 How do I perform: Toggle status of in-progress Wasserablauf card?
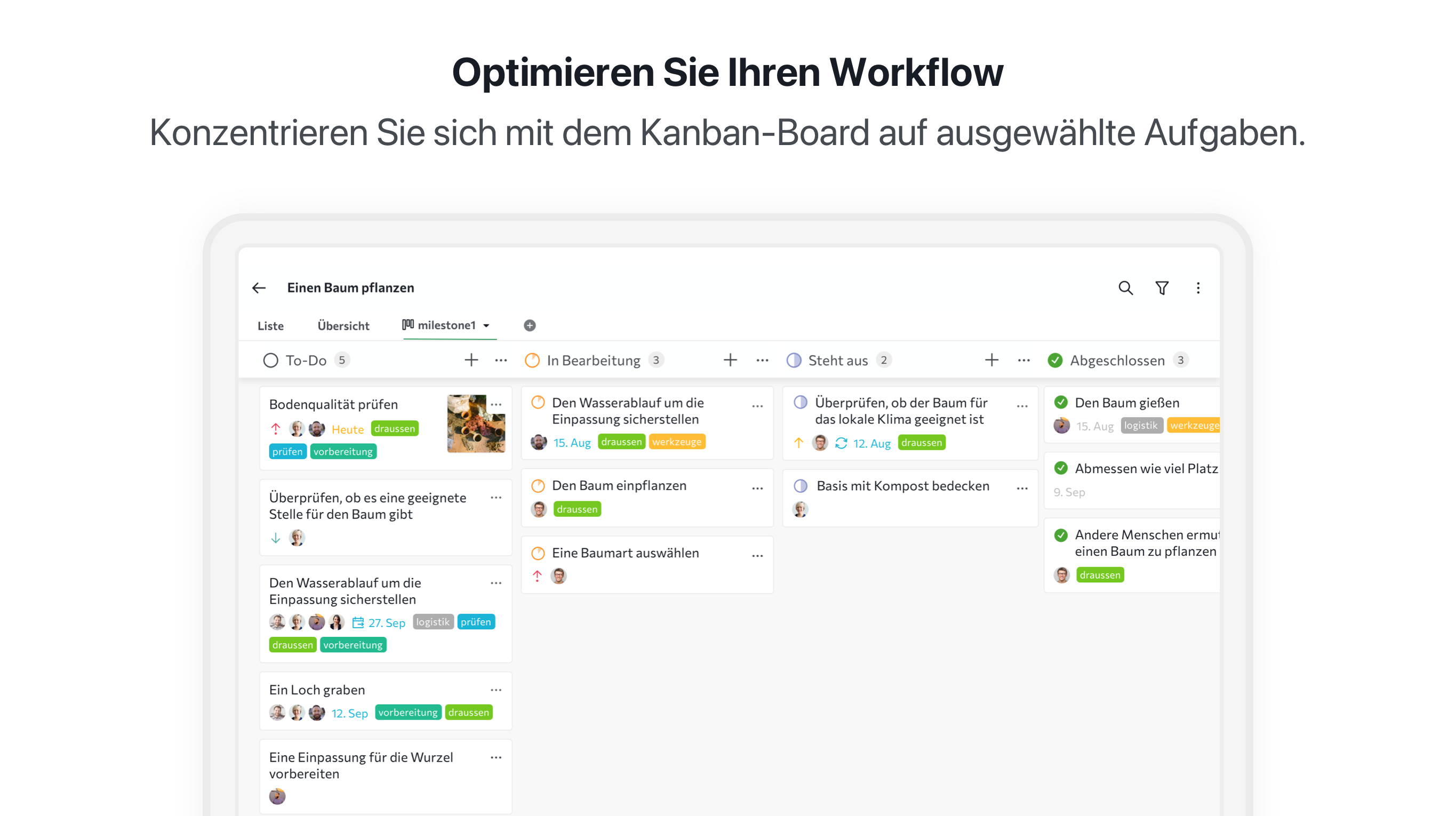[x=538, y=403]
